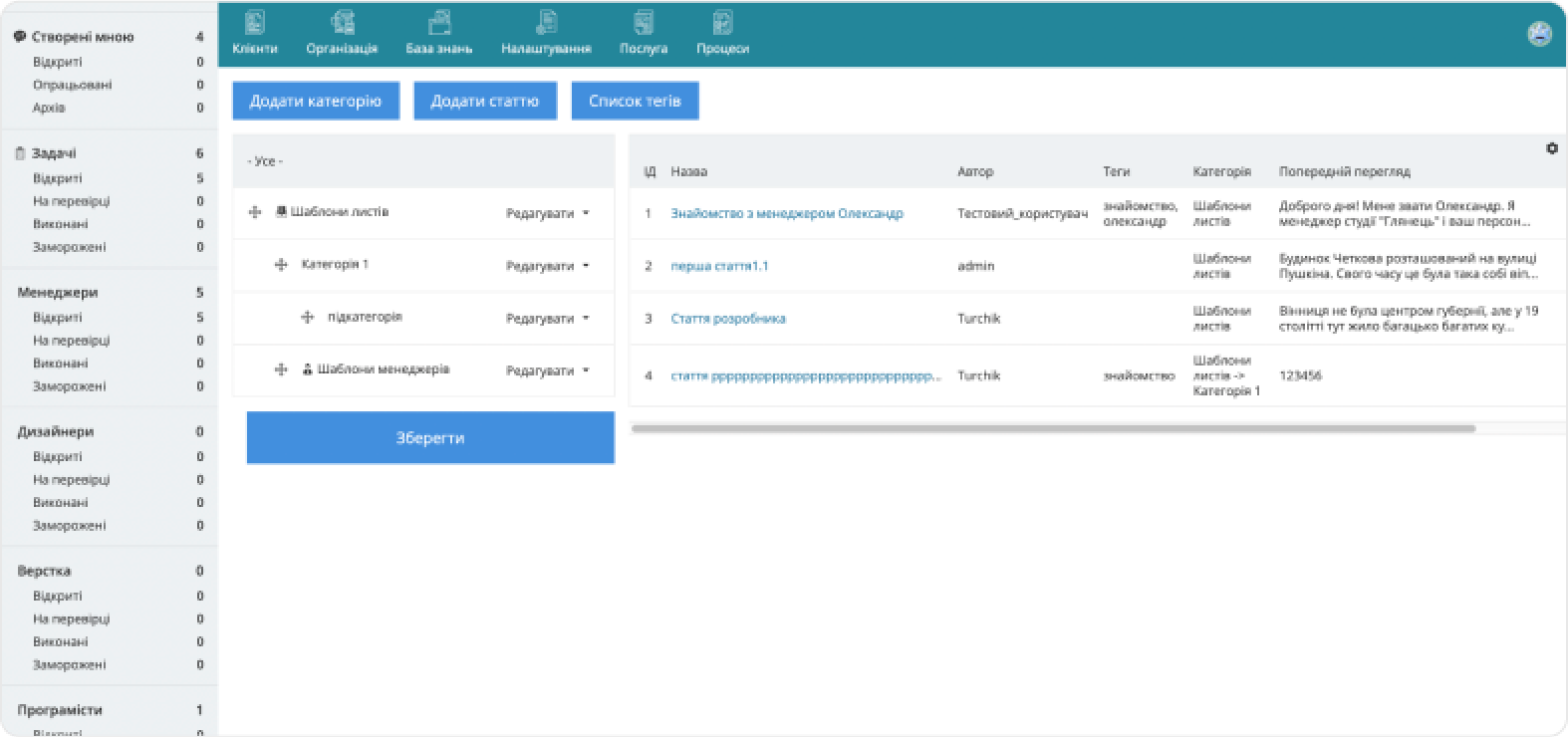
Task: Click the Назва column header
Action: coord(689,171)
